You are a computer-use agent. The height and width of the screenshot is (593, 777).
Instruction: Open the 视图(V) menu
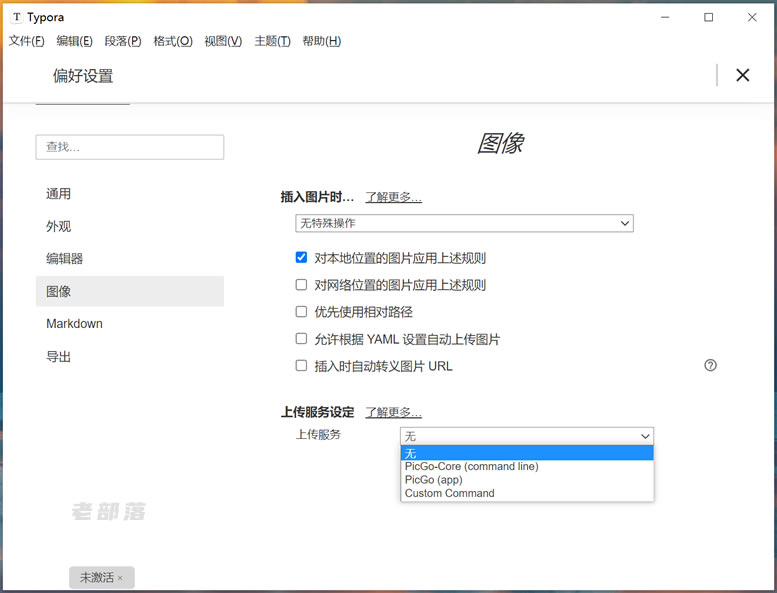tap(223, 41)
